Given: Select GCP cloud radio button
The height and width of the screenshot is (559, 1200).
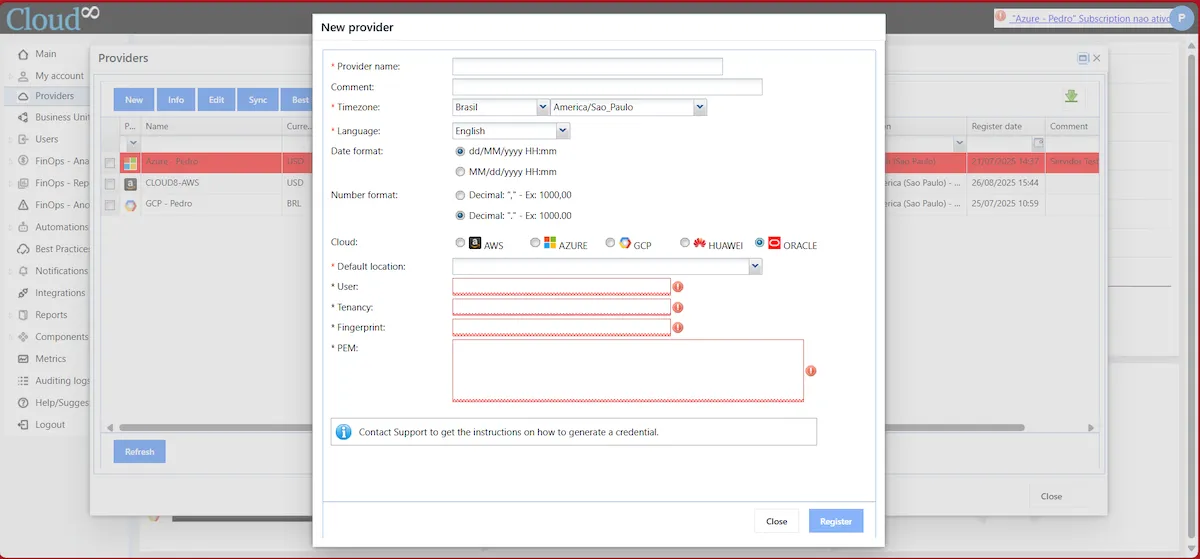Looking at the screenshot, I should click(x=610, y=243).
